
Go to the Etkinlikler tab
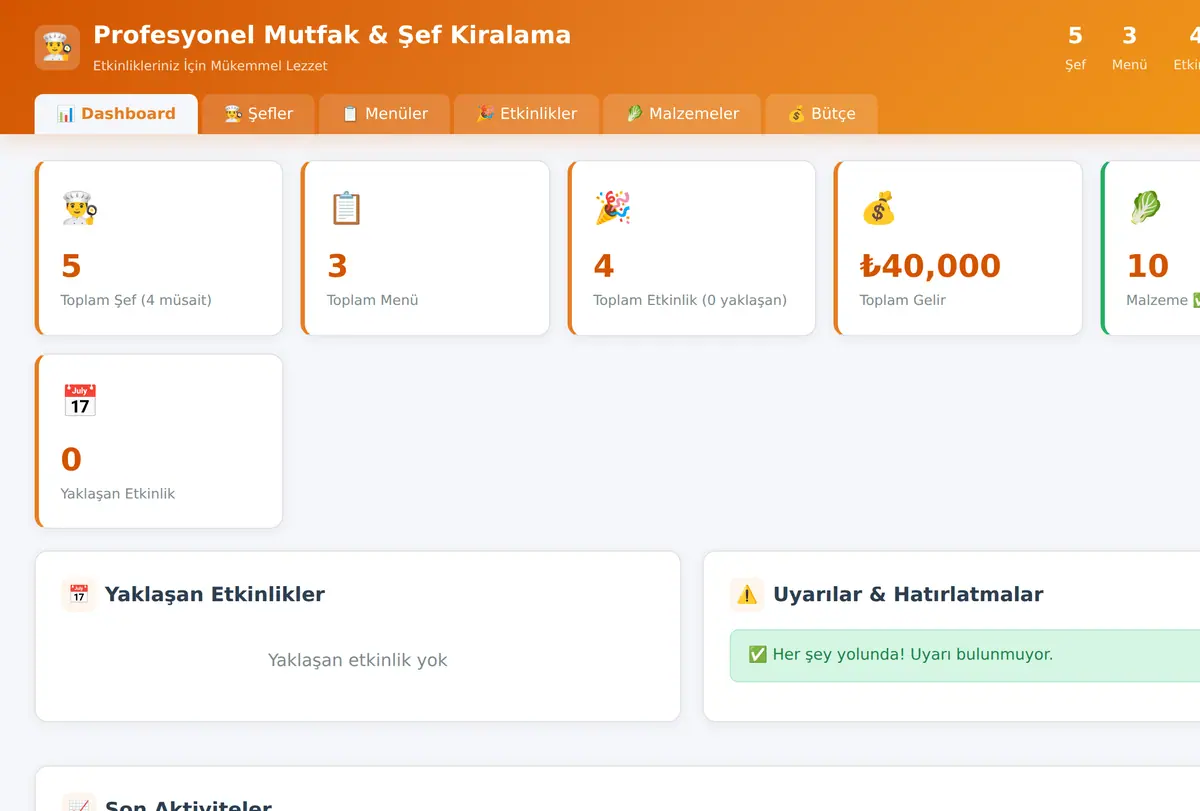[527, 114]
